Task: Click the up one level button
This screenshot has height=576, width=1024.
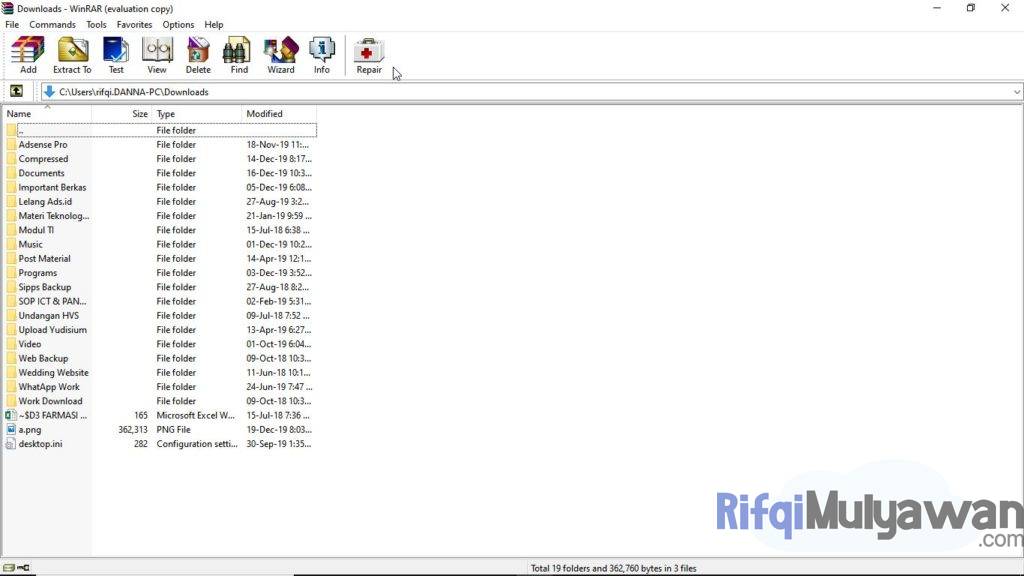Action: pos(16,92)
